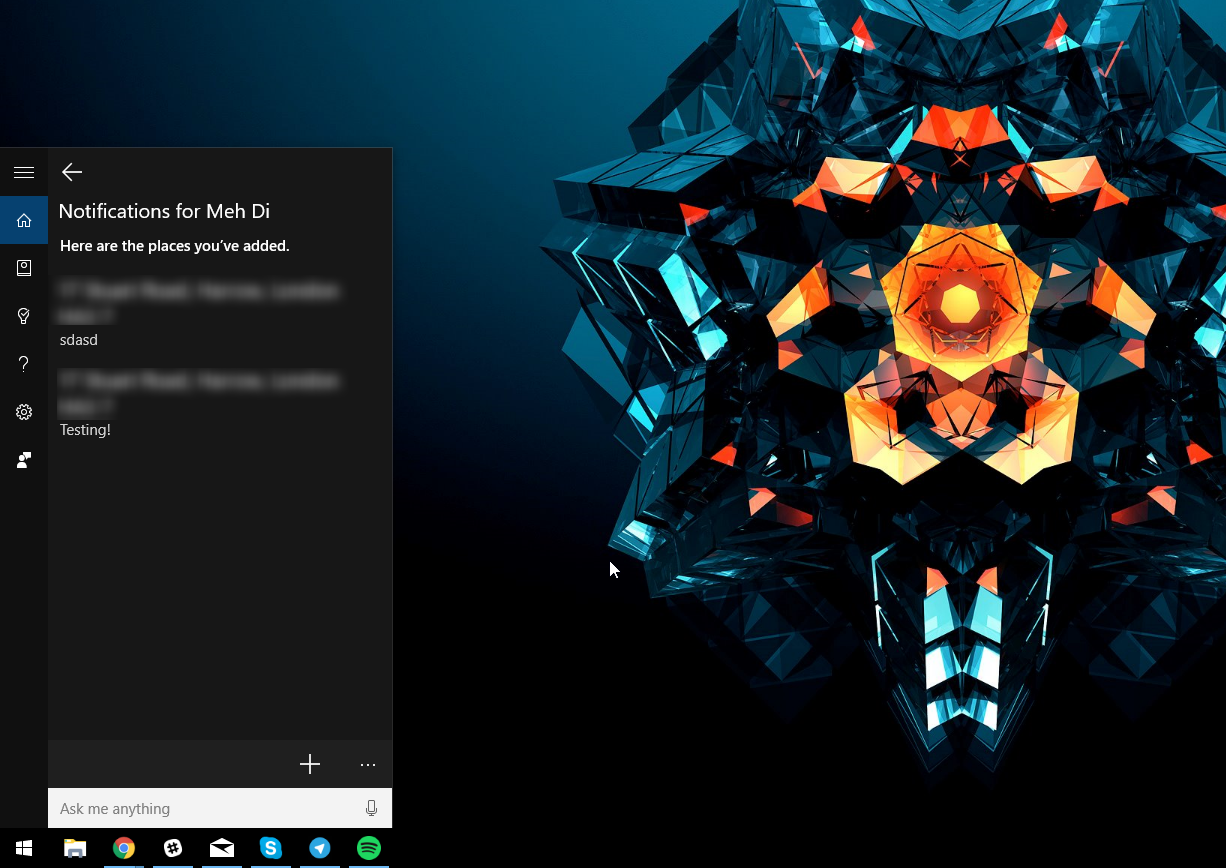Open the more options ellipsis
Image resolution: width=1226 pixels, height=868 pixels.
click(368, 765)
